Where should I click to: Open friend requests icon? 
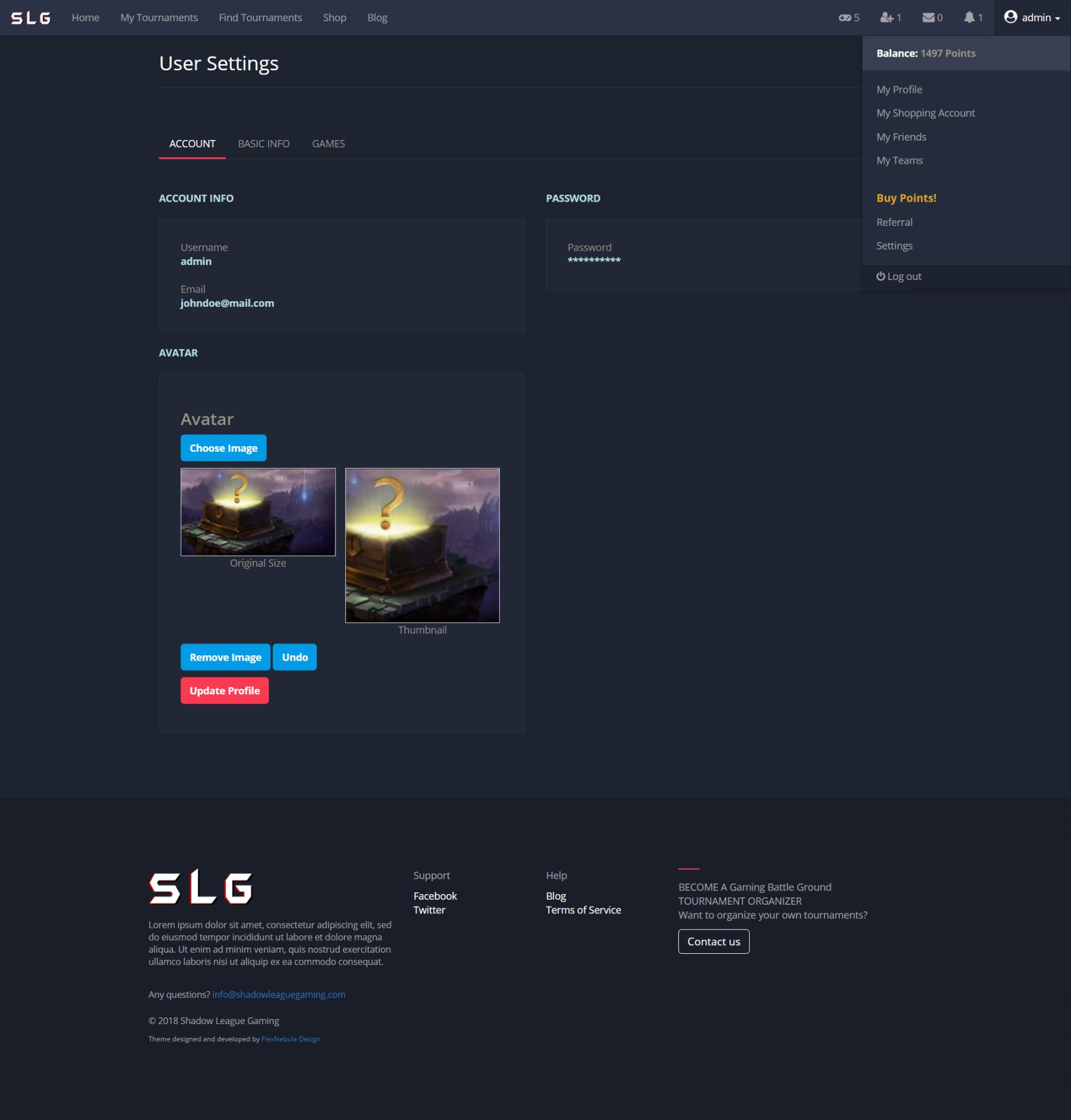890,18
